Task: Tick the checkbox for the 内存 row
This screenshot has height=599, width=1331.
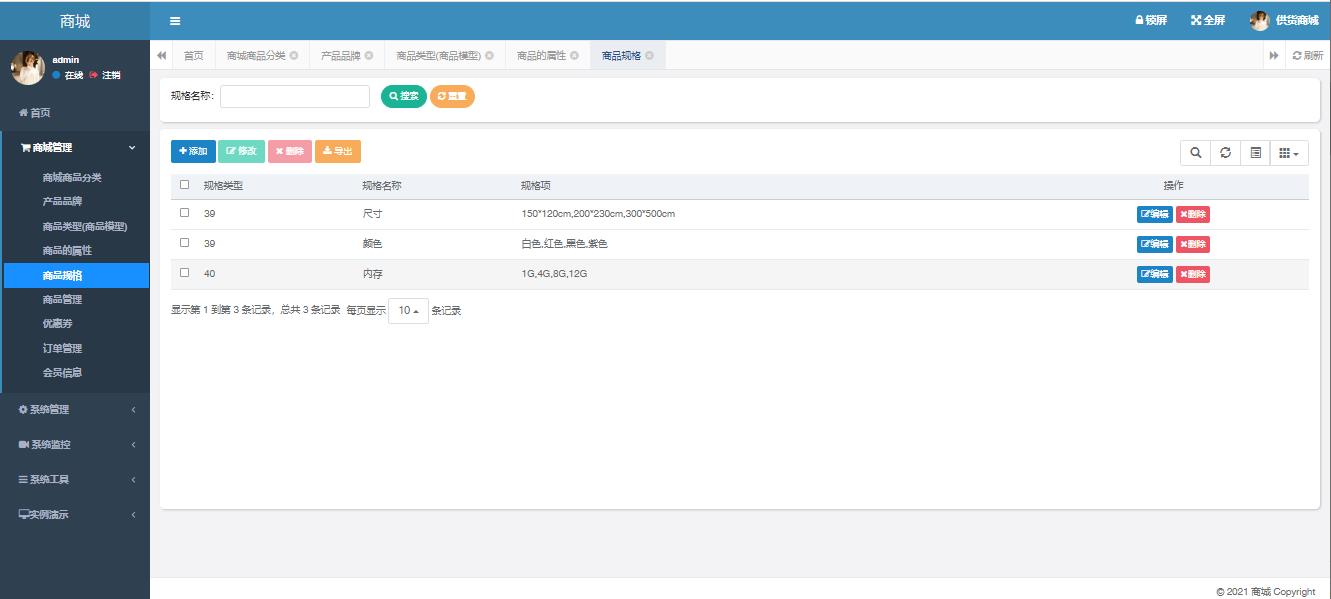Action: click(x=184, y=273)
